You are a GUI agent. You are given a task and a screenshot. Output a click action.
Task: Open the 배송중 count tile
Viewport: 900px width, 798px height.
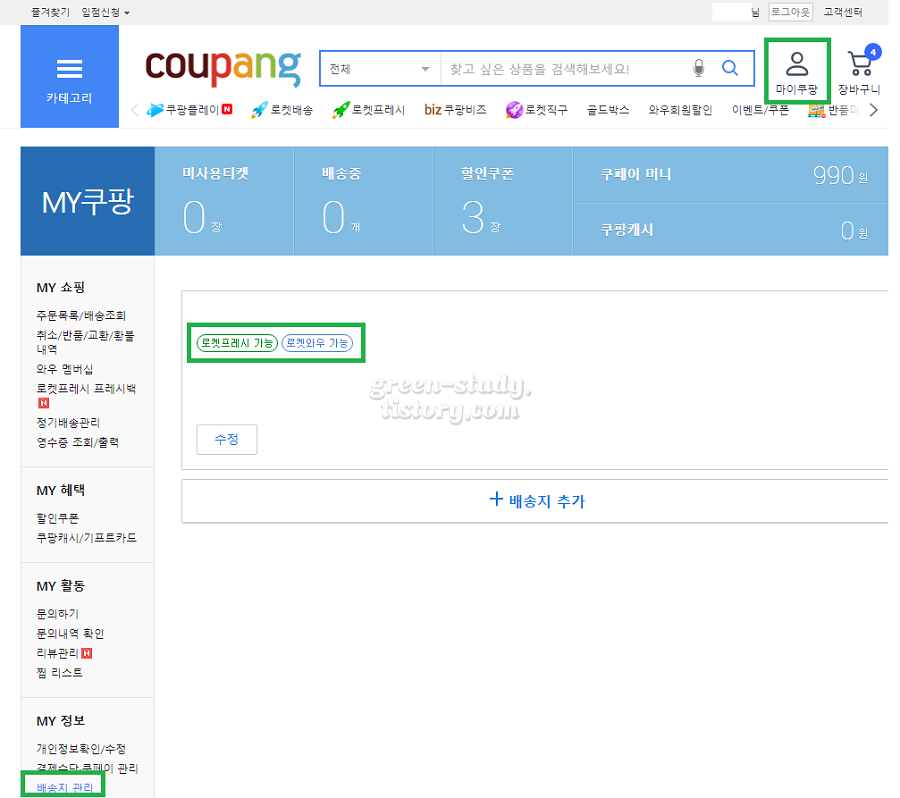[x=364, y=201]
